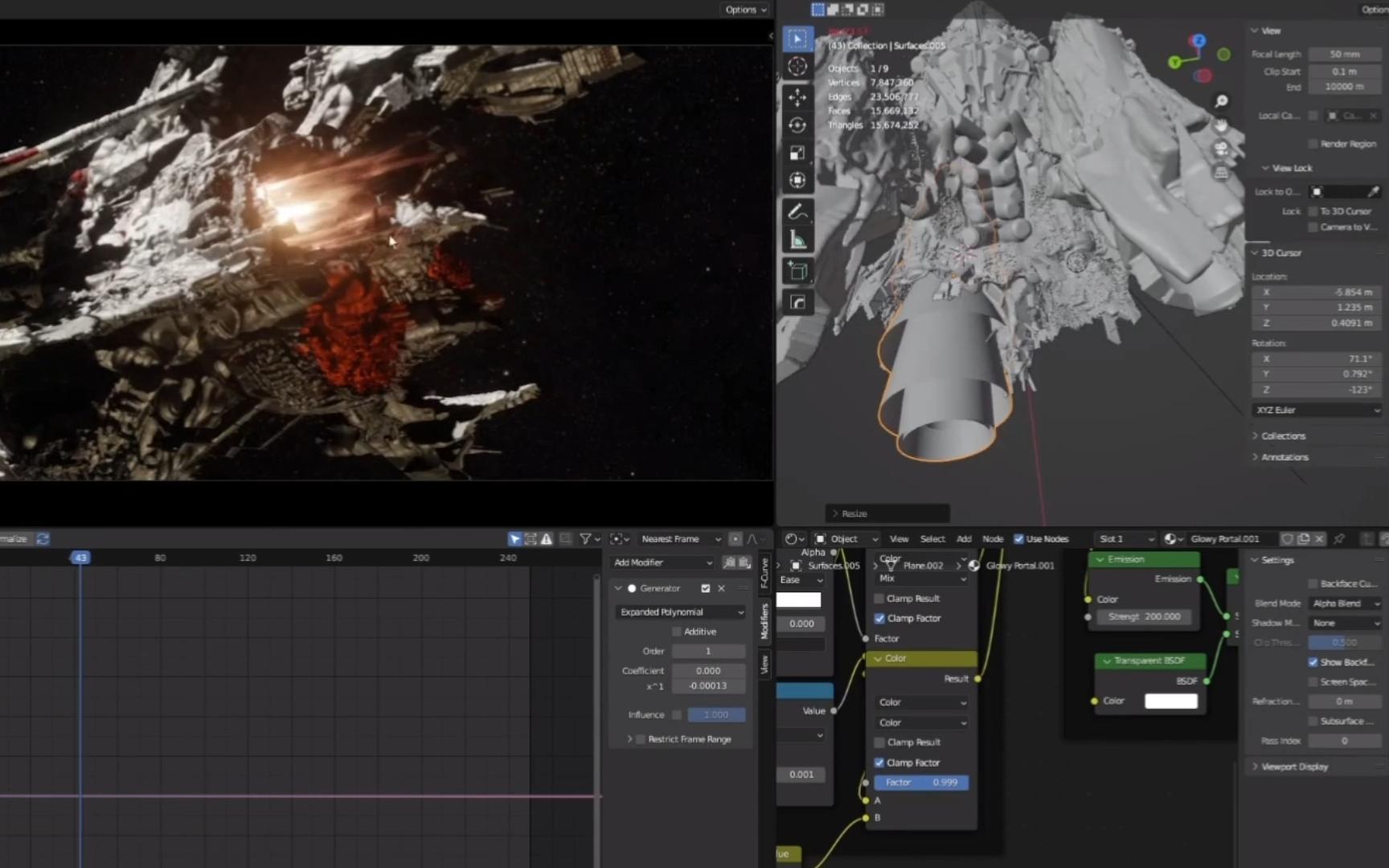Click the 3D Cursor tool
The width and height of the screenshot is (1389, 868).
tap(797, 67)
